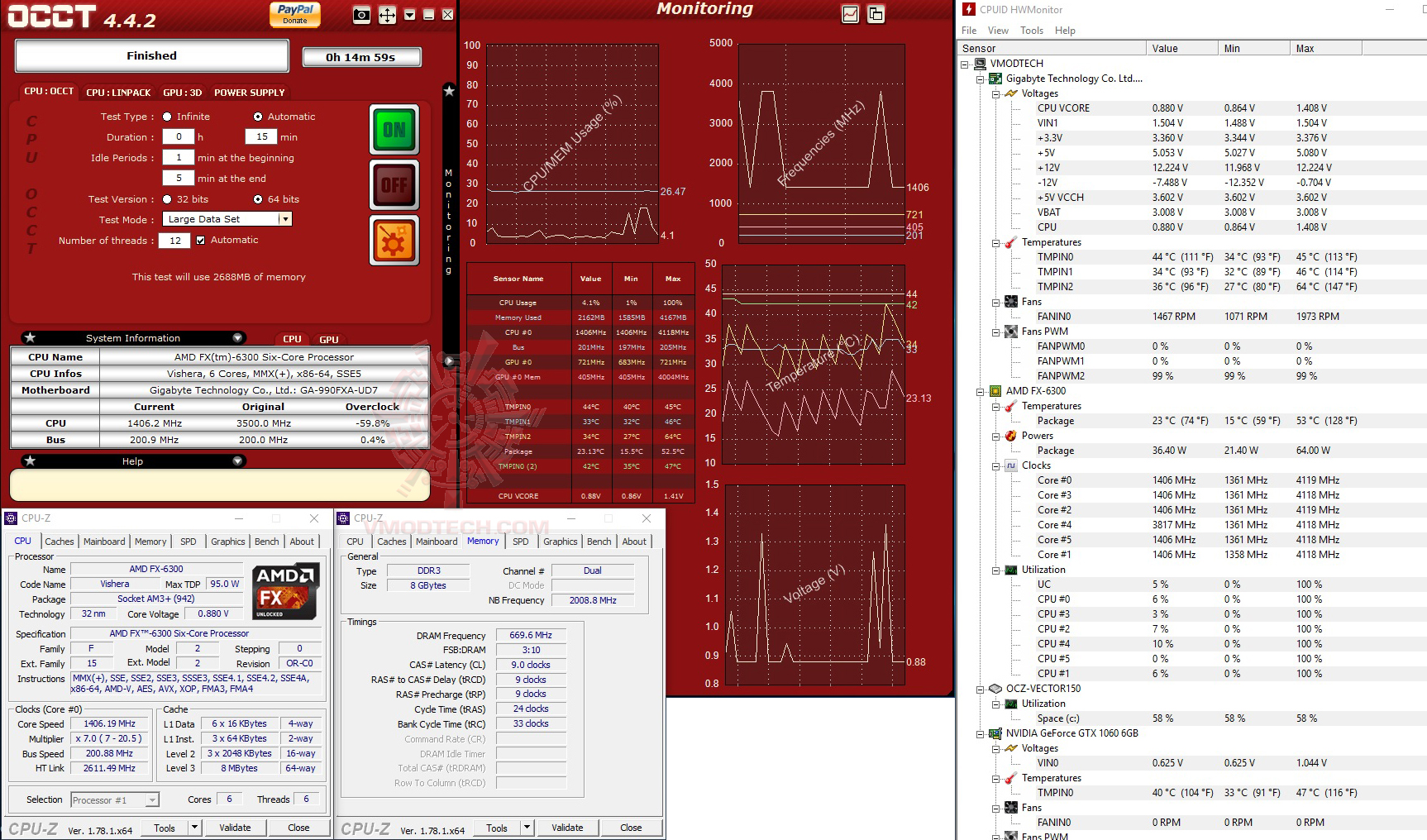
Task: Switch to the CPU:LINPACK tab in OCCT
Action: click(118, 93)
